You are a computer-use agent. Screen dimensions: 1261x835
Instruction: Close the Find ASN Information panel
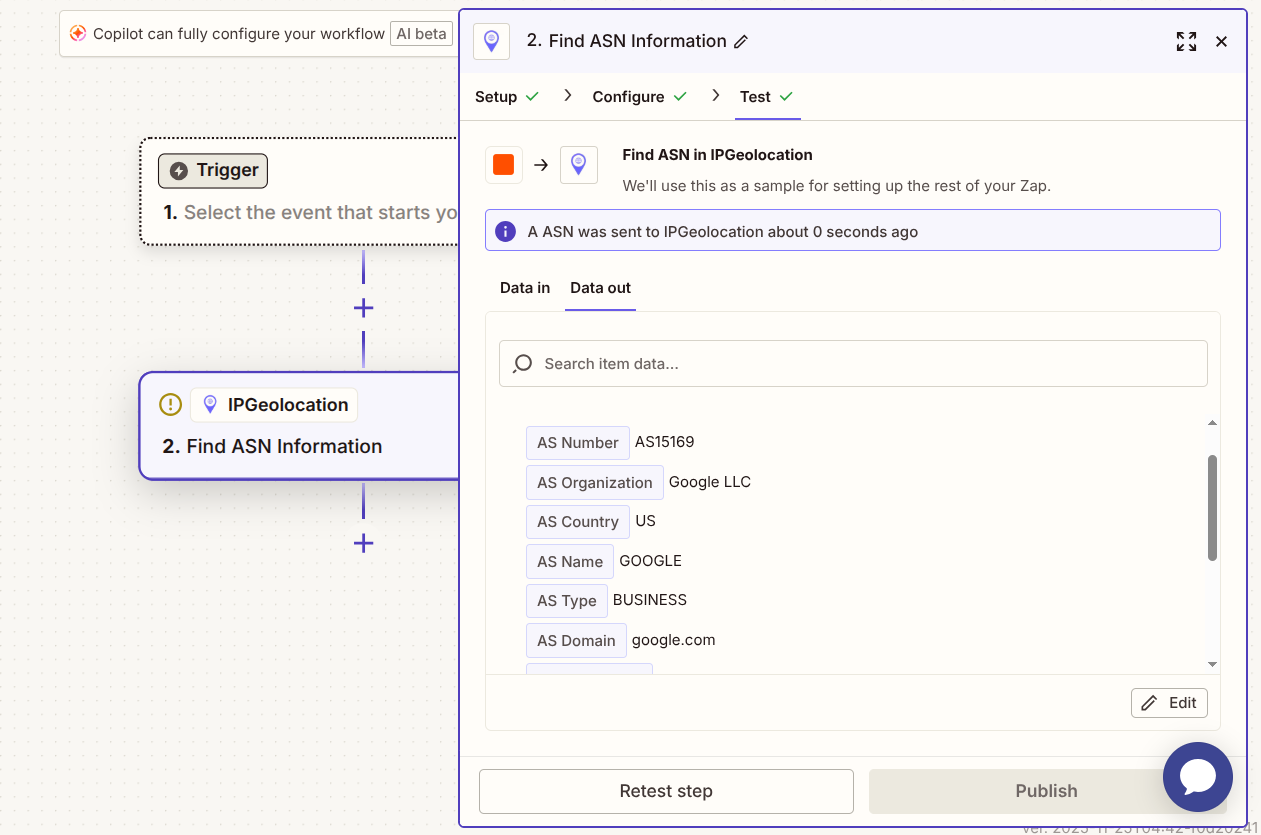click(1221, 42)
